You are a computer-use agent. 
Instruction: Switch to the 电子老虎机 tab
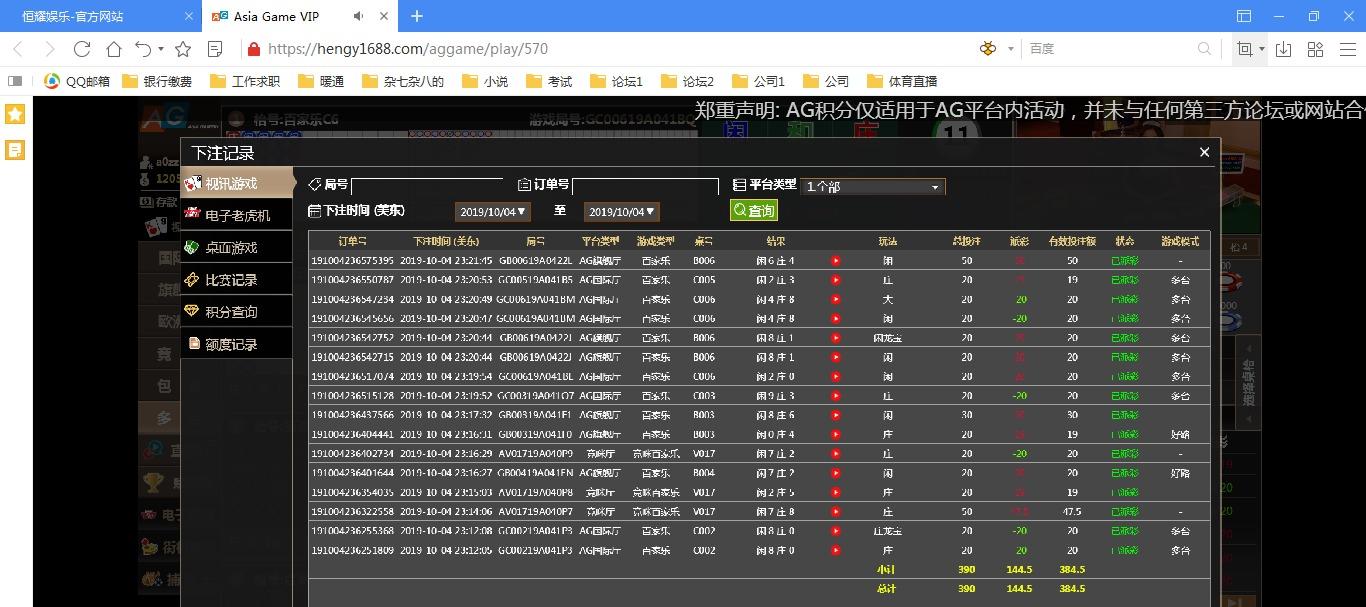[x=237, y=215]
